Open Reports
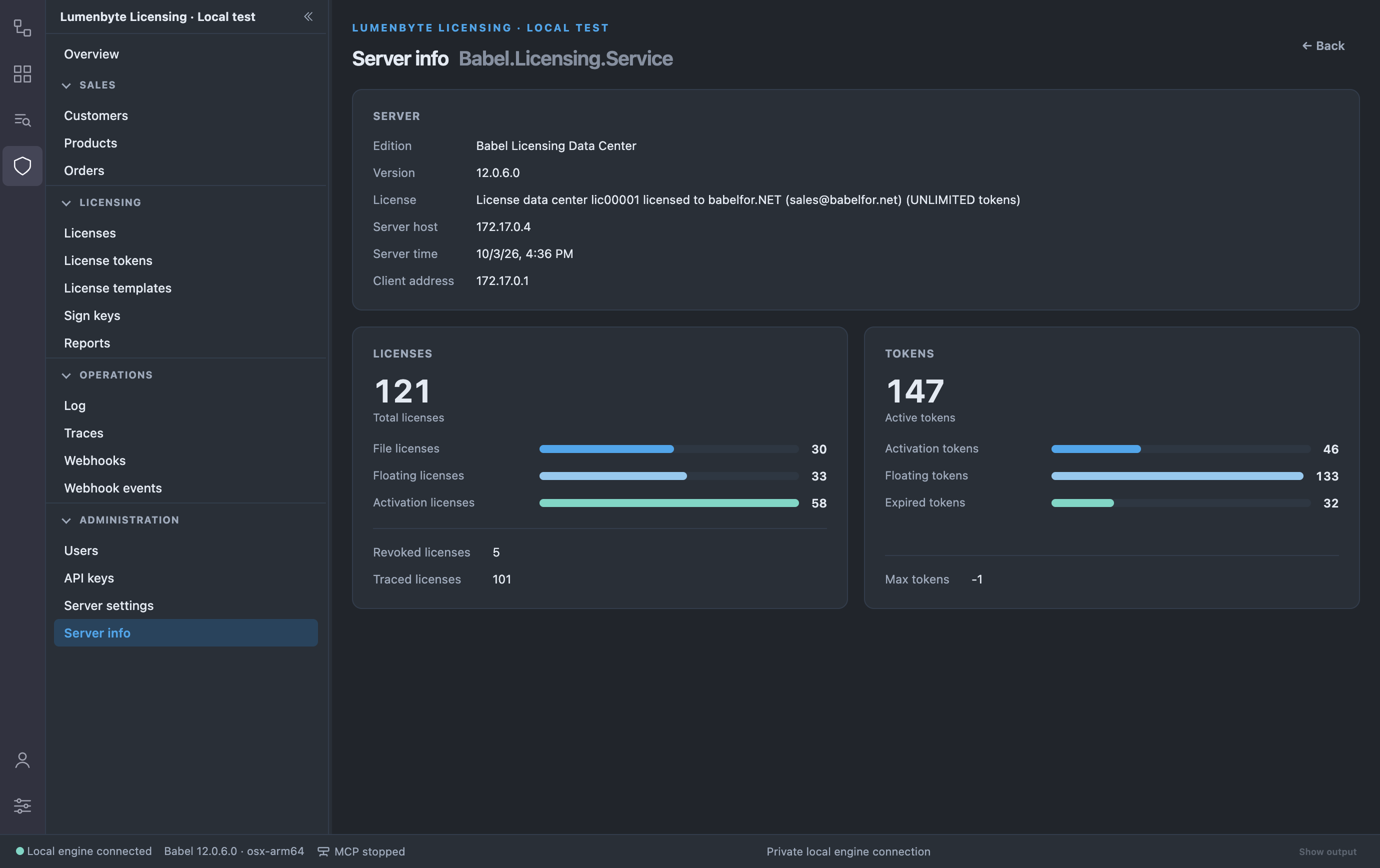 [185, 343]
